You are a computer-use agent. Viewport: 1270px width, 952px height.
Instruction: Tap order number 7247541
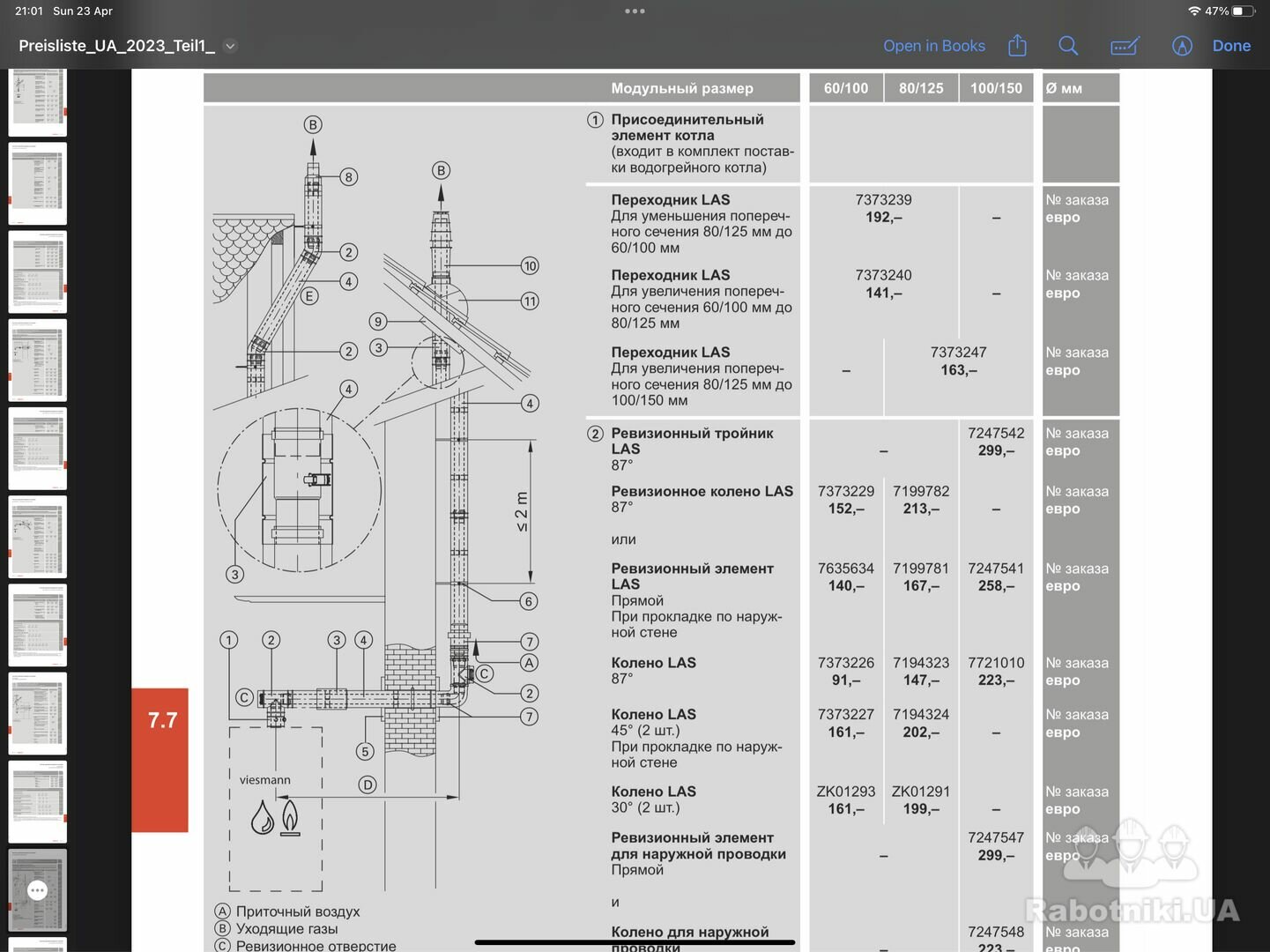(x=996, y=569)
